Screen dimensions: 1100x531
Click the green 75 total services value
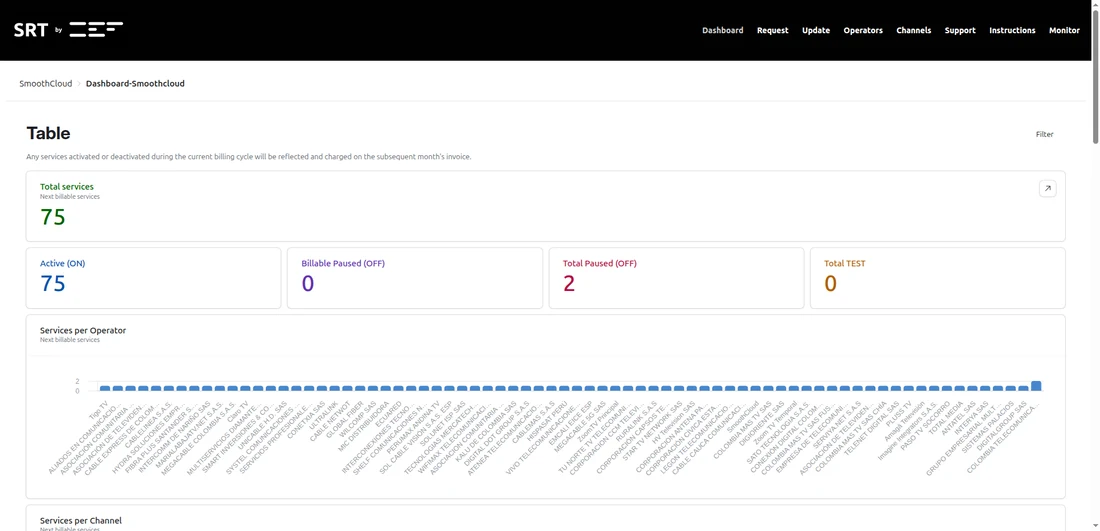click(53, 217)
